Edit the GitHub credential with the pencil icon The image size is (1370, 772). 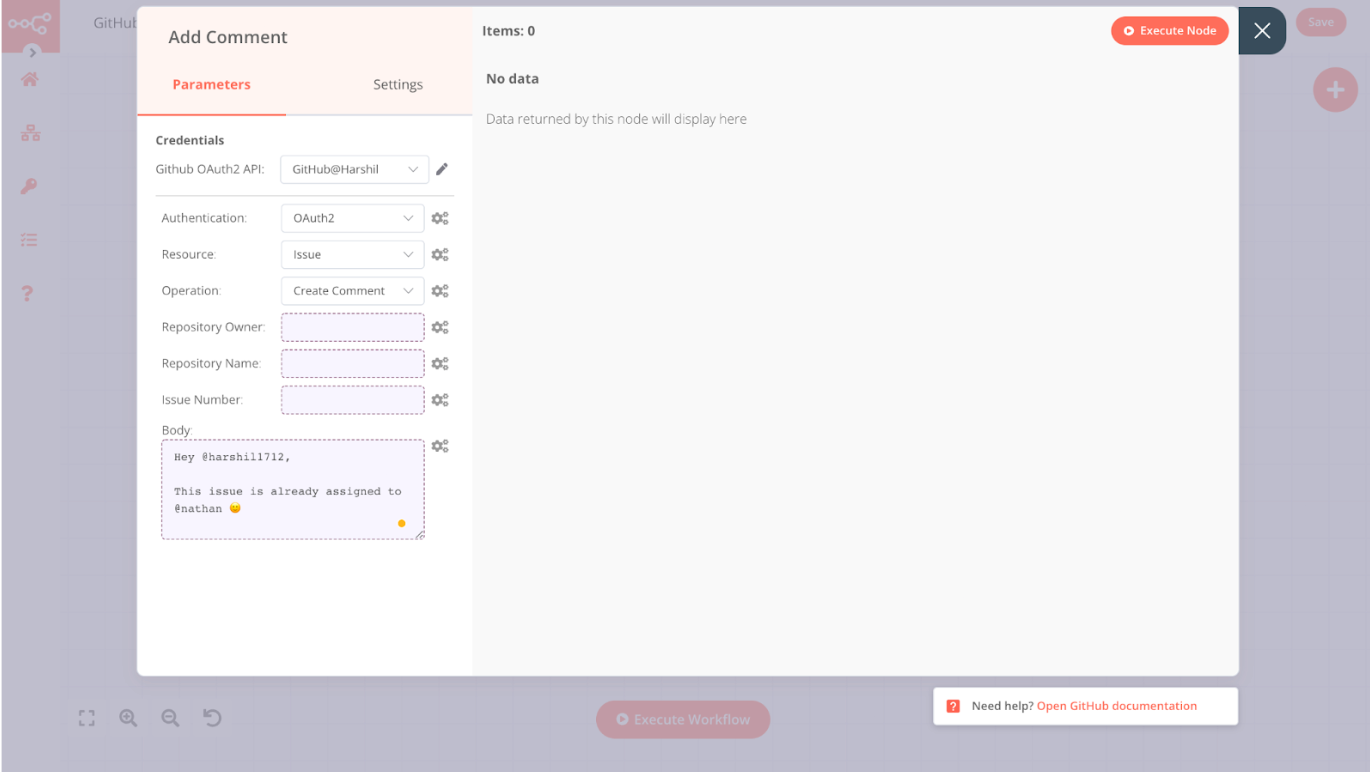point(441,169)
